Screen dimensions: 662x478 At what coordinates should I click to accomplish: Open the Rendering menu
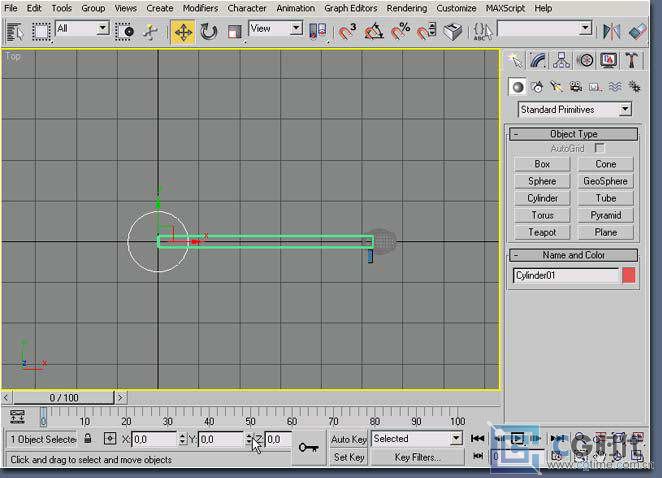tap(407, 8)
